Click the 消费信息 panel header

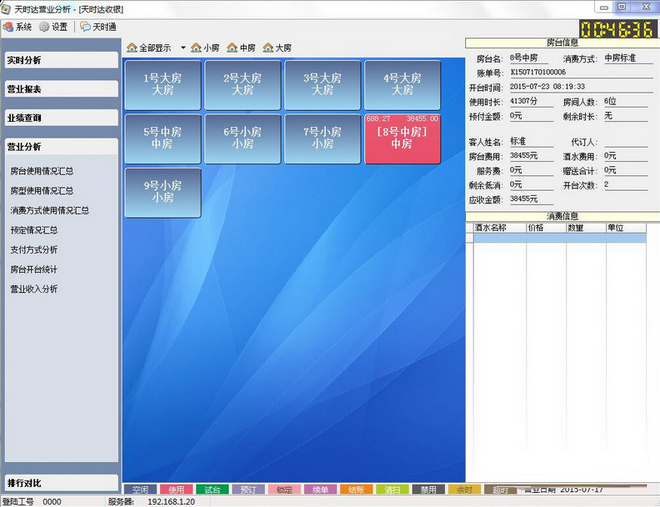click(562, 216)
